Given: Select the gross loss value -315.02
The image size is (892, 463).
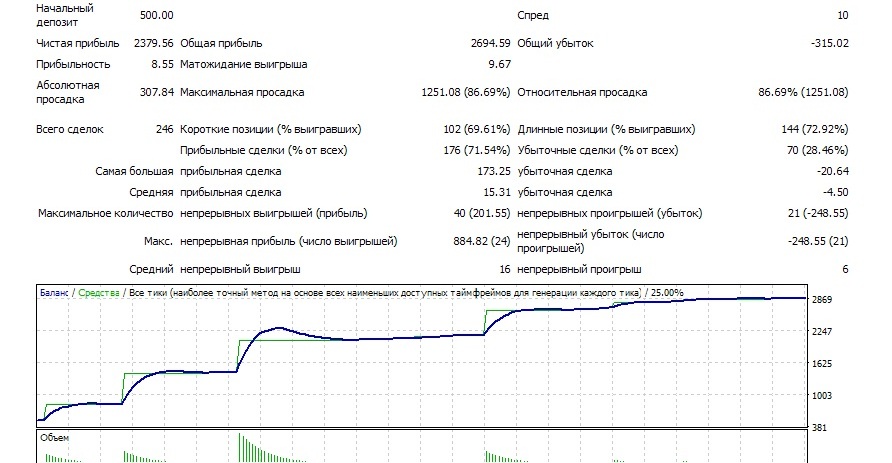Looking at the screenshot, I should [x=829, y=43].
